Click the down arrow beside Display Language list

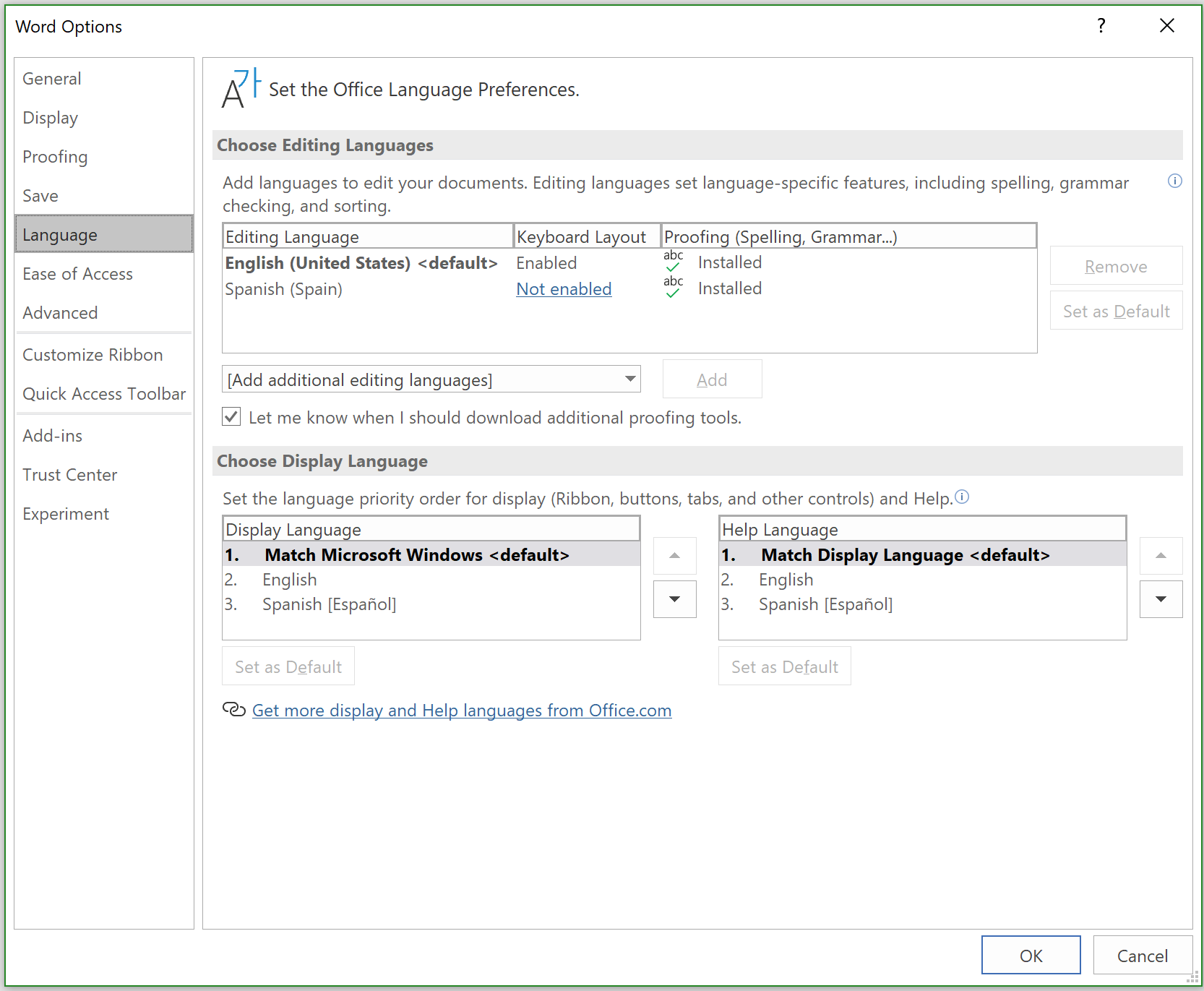674,599
